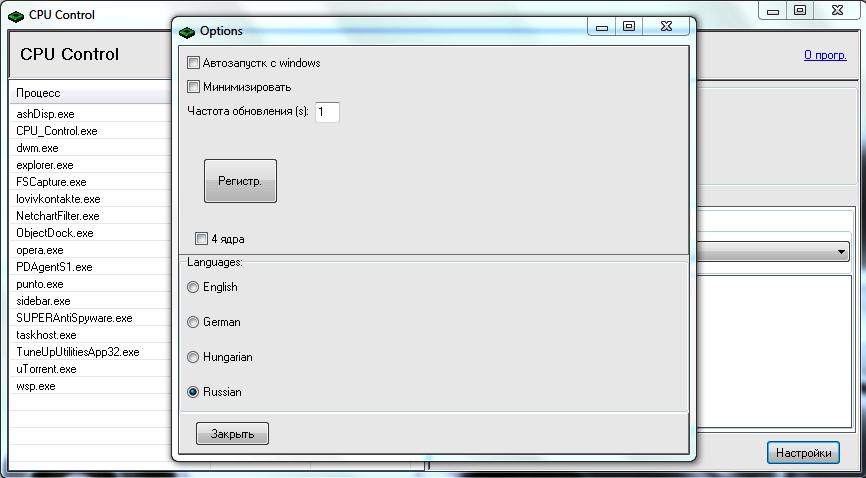The width and height of the screenshot is (866, 478).
Task: Select English language radio button
Action: click(193, 287)
